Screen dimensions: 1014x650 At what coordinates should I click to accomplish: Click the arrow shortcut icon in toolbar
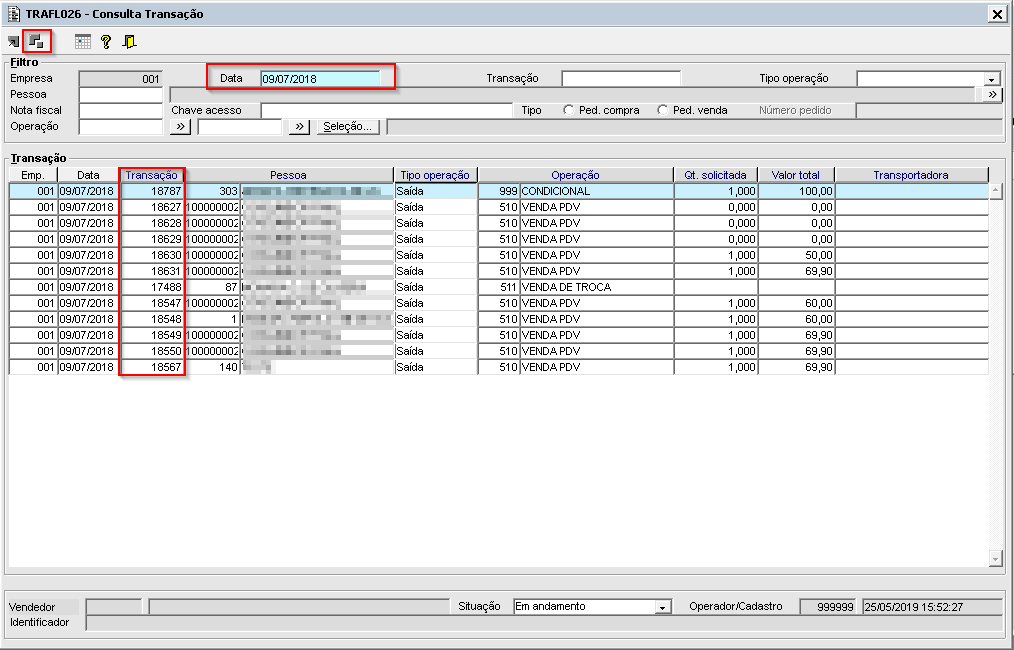(x=13, y=43)
